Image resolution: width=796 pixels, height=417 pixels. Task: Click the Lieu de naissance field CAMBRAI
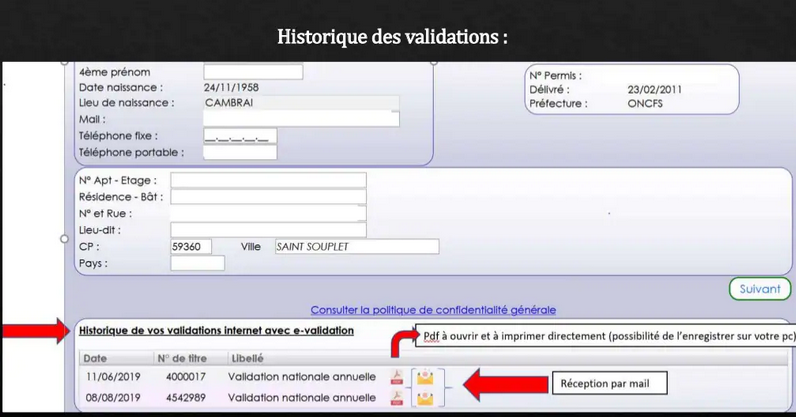tap(301, 103)
